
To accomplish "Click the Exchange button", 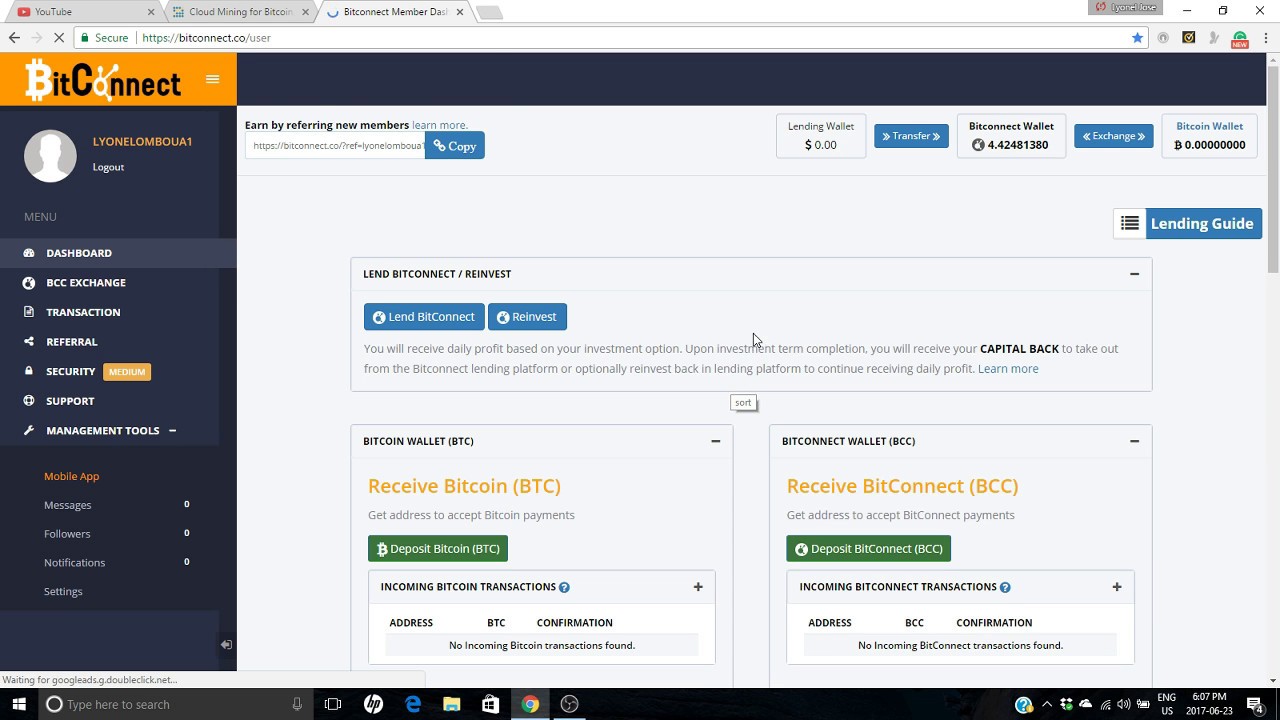I will pos(1113,136).
